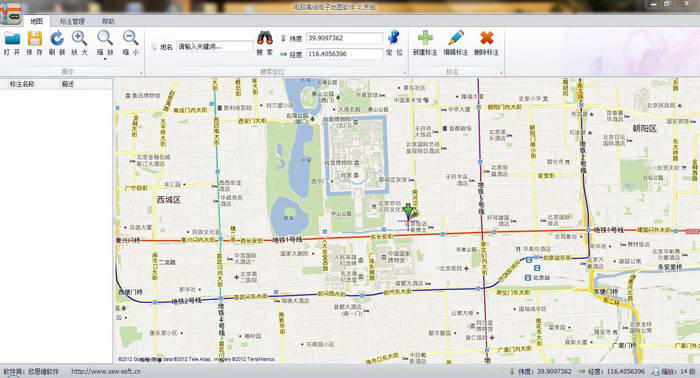The width and height of the screenshot is (700, 378).
Task: Click the 北京站 station icon on the map
Action: click(x=528, y=278)
